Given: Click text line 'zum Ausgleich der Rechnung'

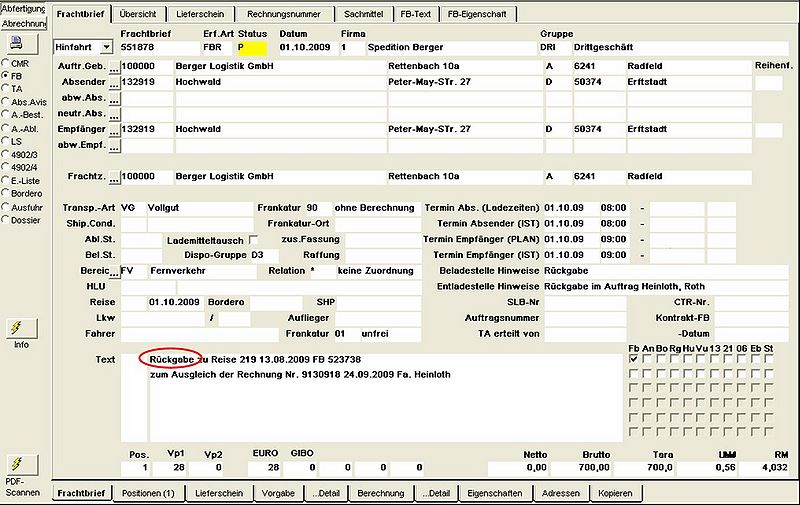Looking at the screenshot, I should click(300, 375).
